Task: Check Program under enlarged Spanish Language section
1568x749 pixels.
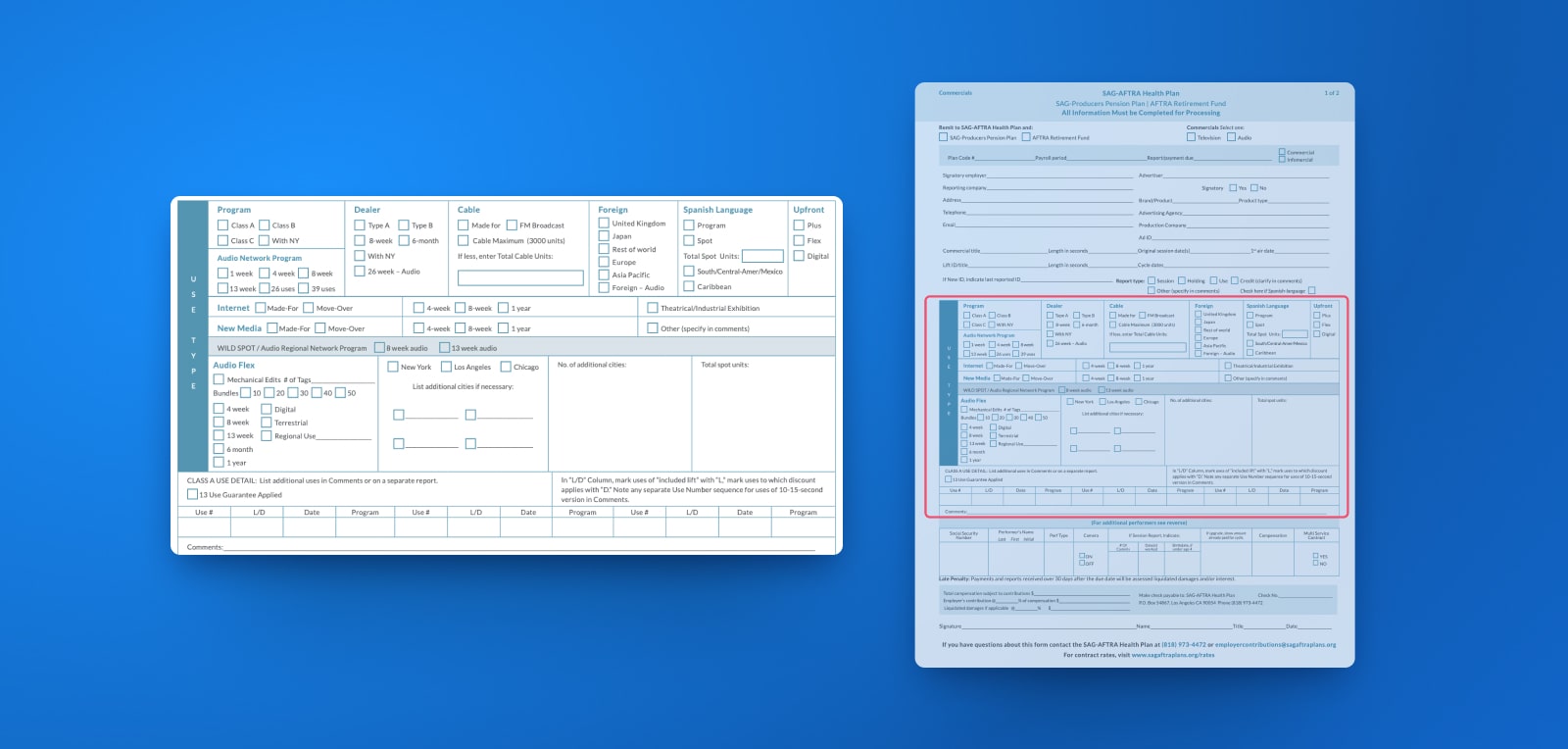Action: coord(688,225)
